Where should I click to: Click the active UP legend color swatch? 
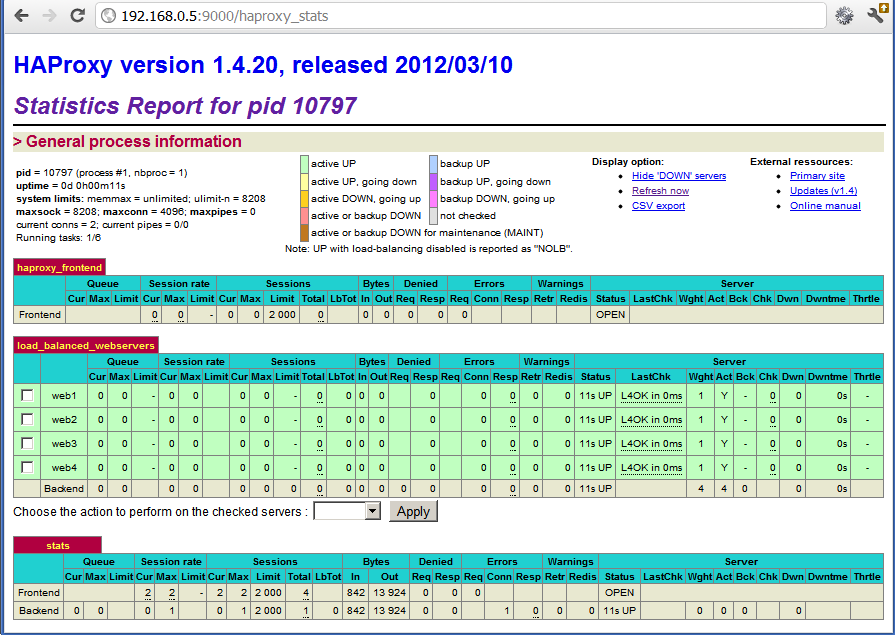click(304, 164)
